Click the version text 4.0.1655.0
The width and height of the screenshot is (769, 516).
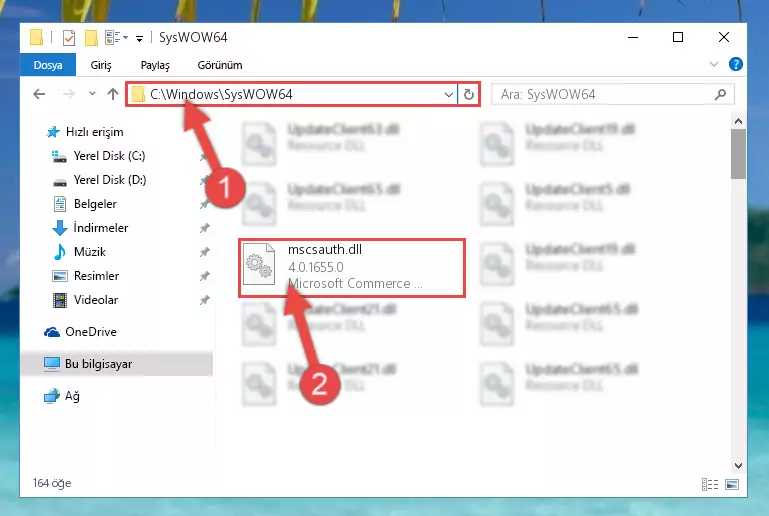click(x=316, y=268)
